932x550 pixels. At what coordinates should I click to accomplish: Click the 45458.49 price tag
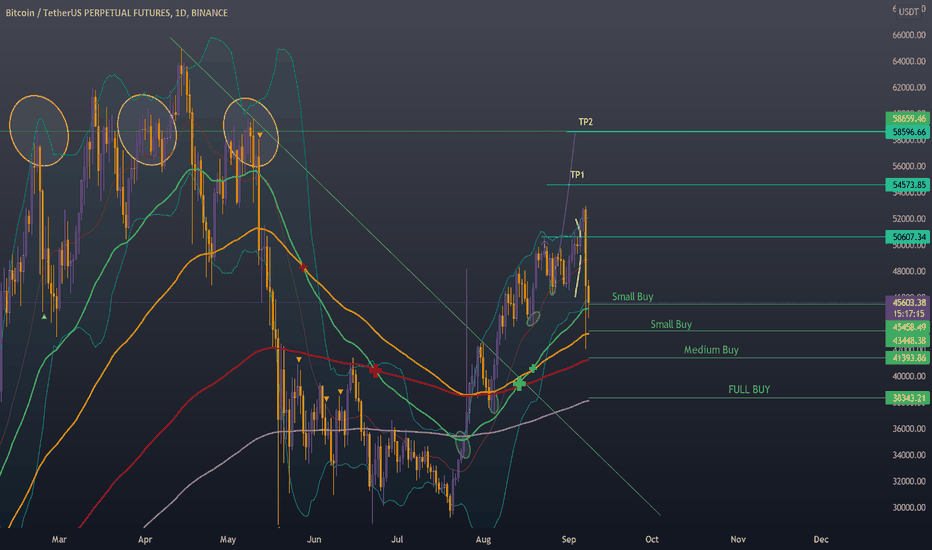point(908,327)
